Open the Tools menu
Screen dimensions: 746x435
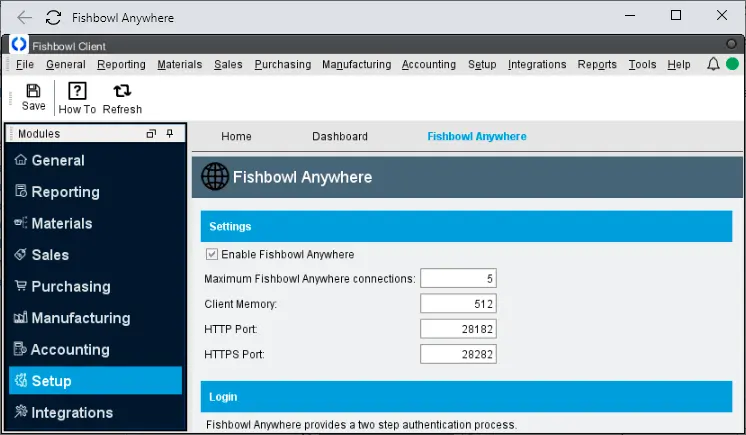pyautogui.click(x=642, y=64)
